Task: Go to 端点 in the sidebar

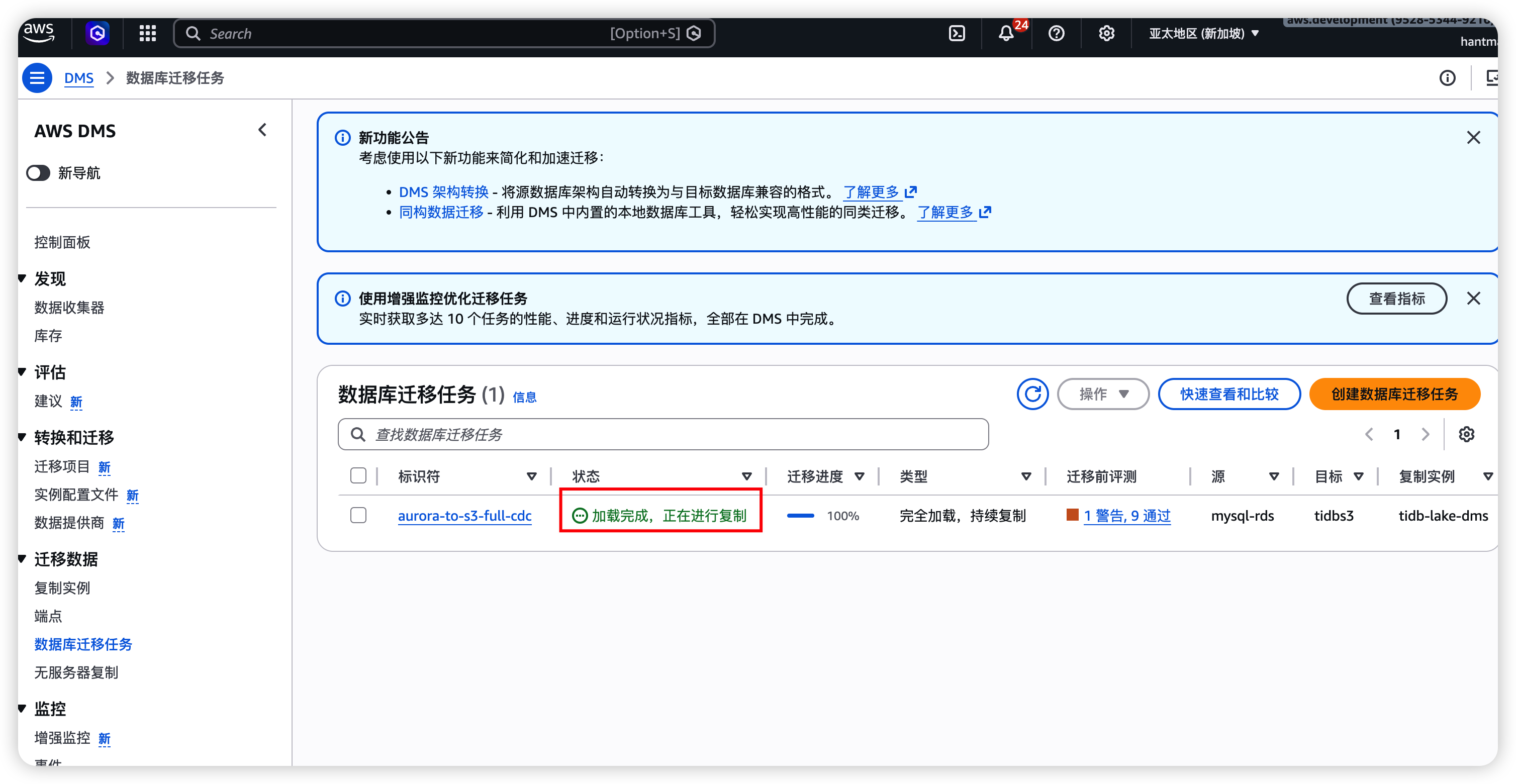Action: [48, 616]
